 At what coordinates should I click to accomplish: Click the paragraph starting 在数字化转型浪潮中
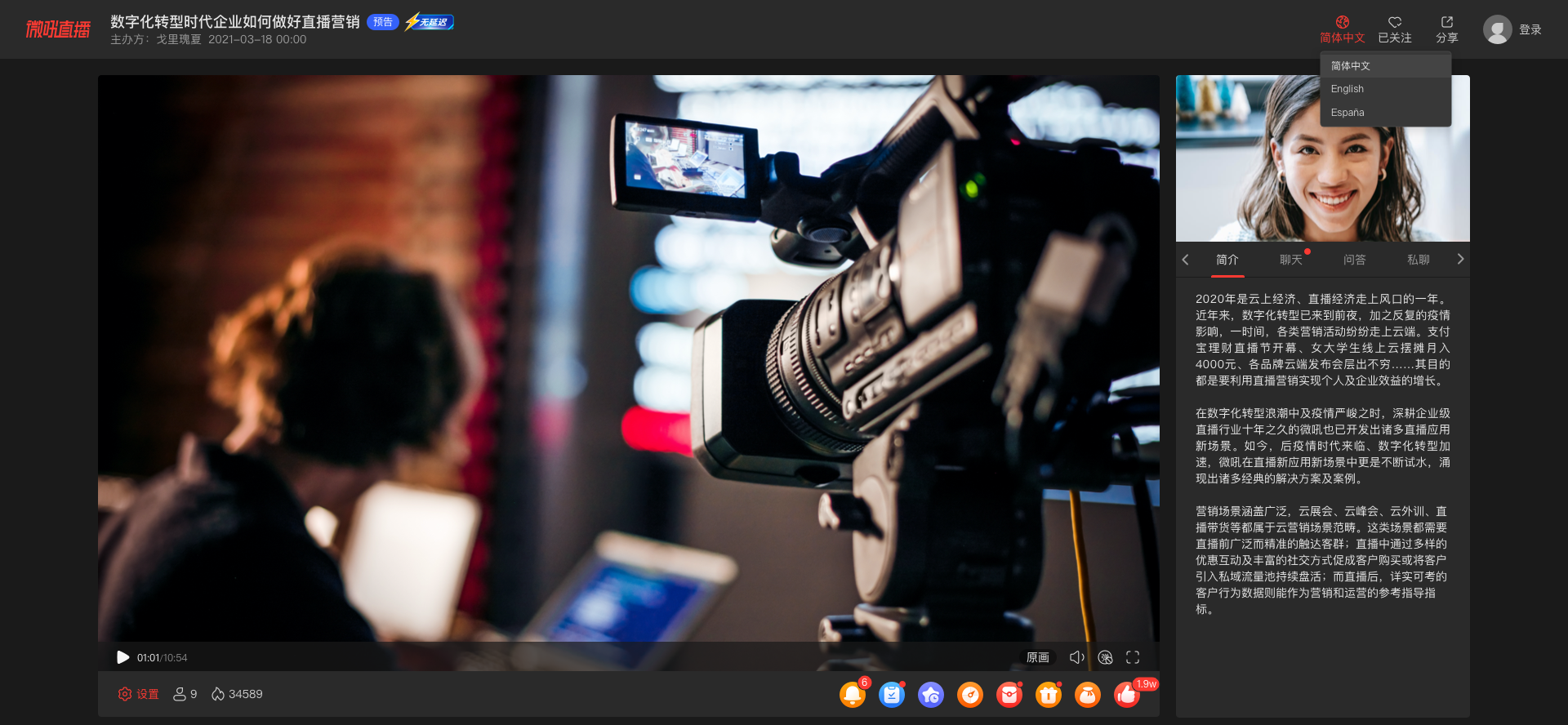[1323, 446]
